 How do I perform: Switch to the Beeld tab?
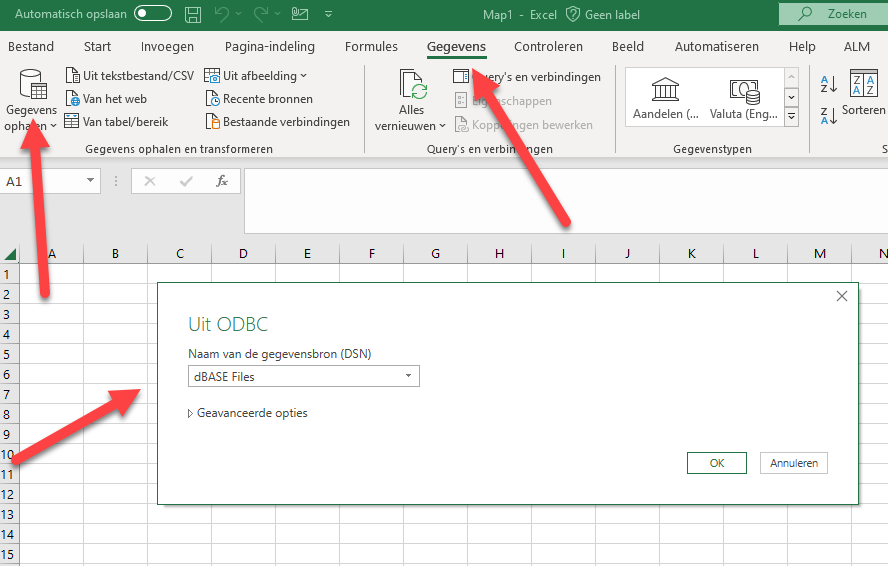click(628, 46)
